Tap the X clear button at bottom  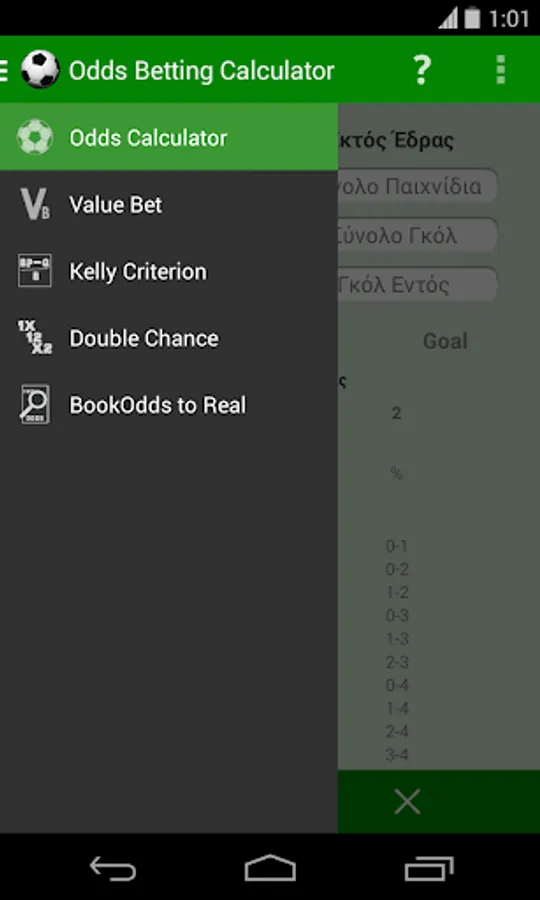(x=407, y=801)
